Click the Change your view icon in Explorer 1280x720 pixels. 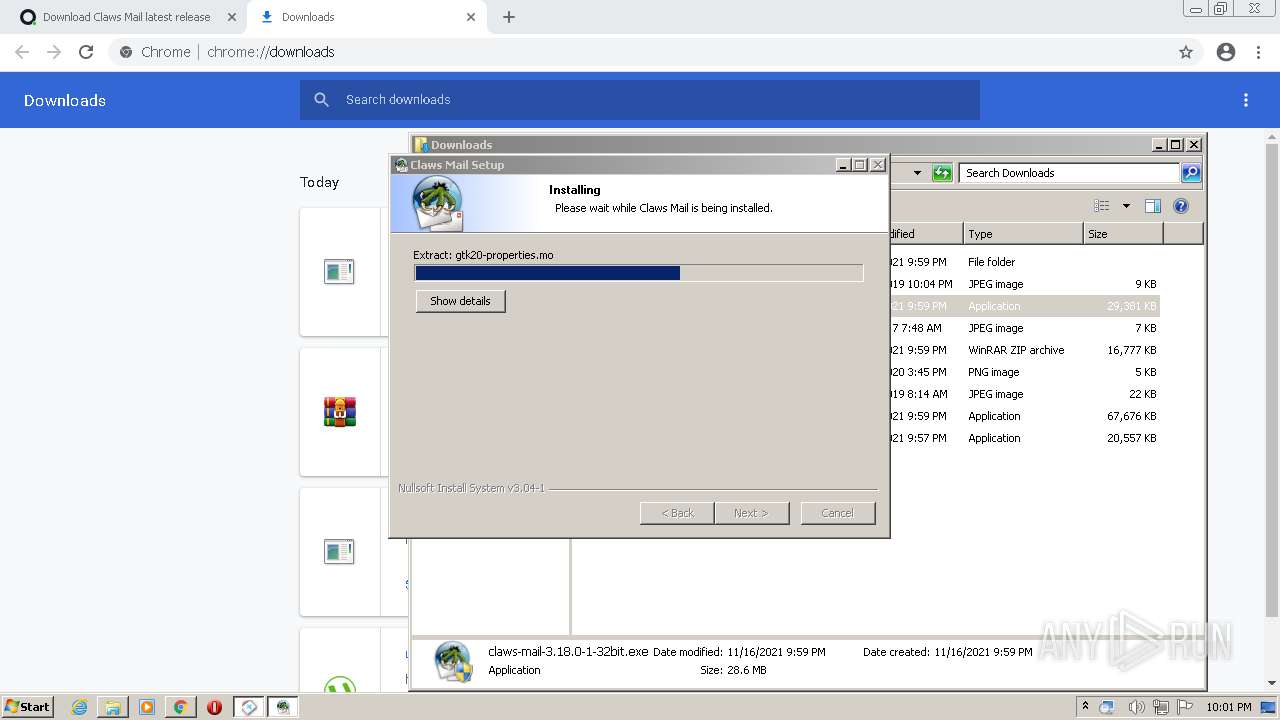pyautogui.click(x=1102, y=206)
